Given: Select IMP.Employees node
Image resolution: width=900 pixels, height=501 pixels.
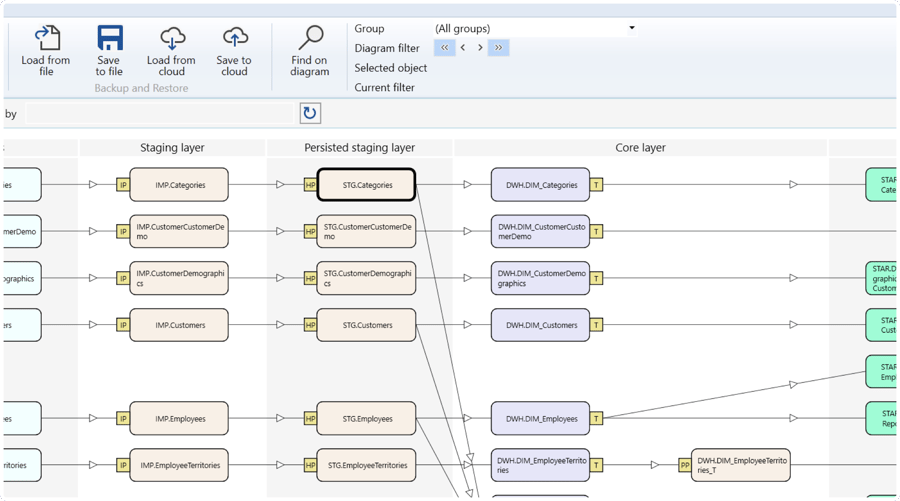Looking at the screenshot, I should [179, 418].
